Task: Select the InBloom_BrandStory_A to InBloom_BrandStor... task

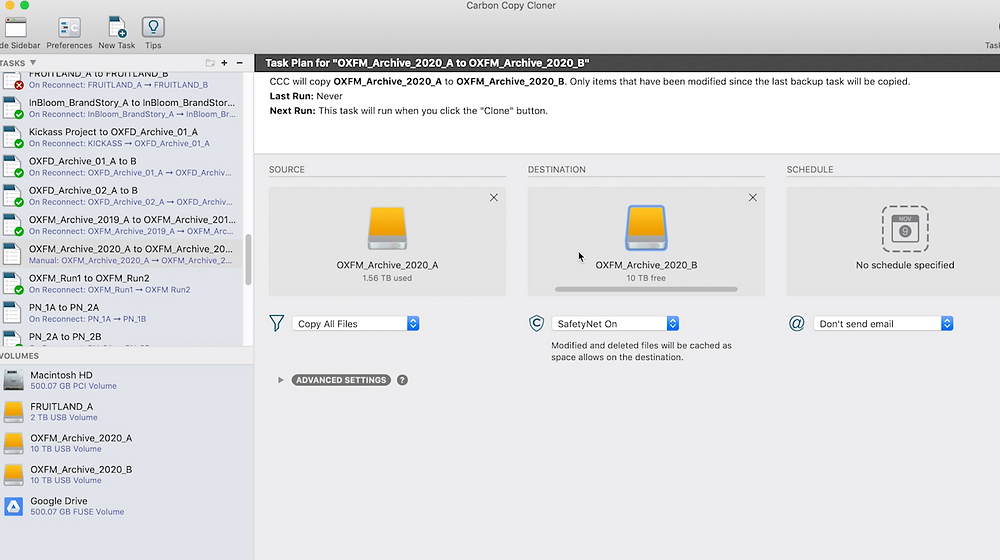Action: point(121,108)
